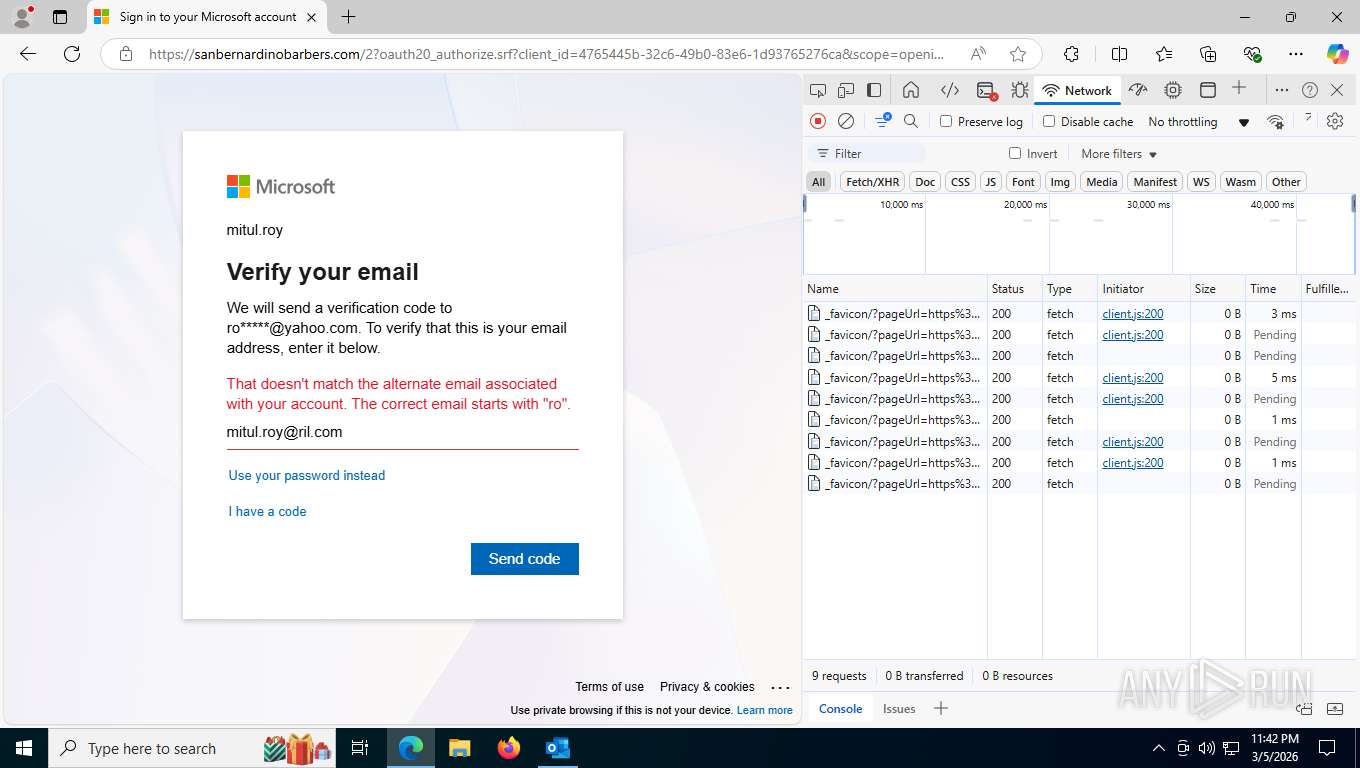Open browser Extensions puzzle icon
The height and width of the screenshot is (768, 1360).
pyautogui.click(x=1071, y=54)
